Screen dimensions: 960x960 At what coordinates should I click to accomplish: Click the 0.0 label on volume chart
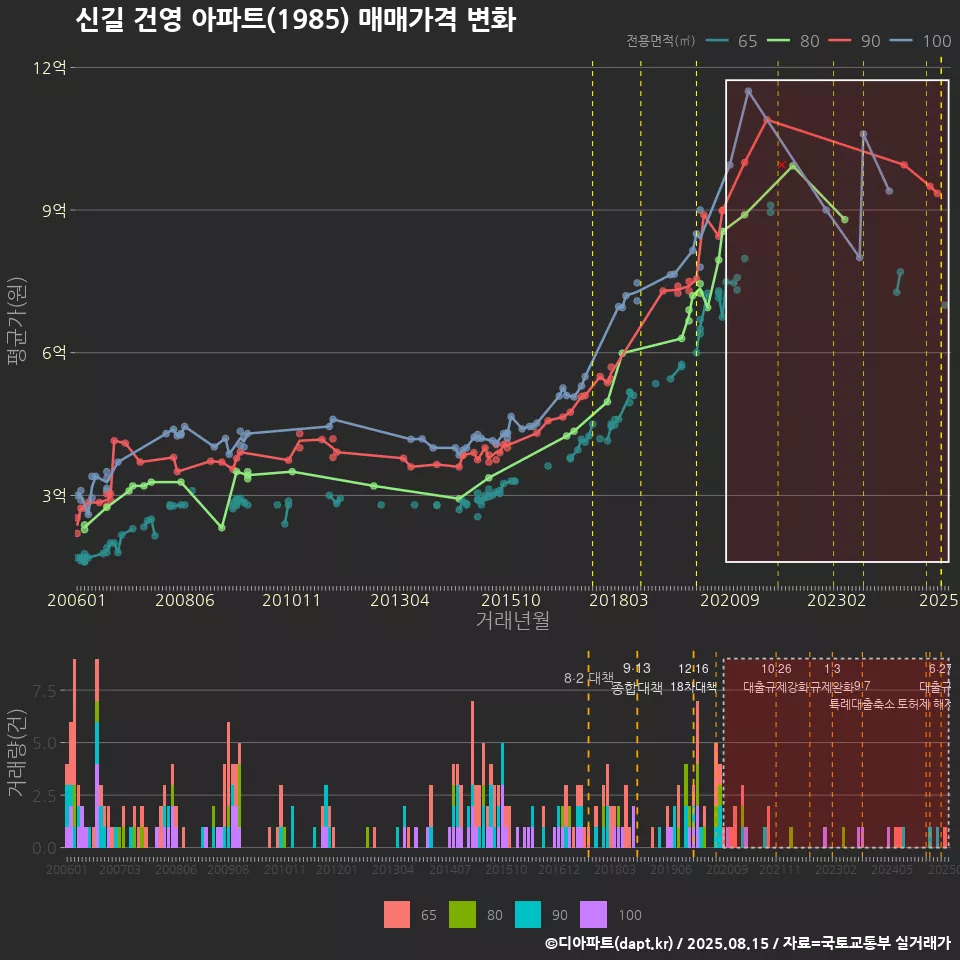44,849
